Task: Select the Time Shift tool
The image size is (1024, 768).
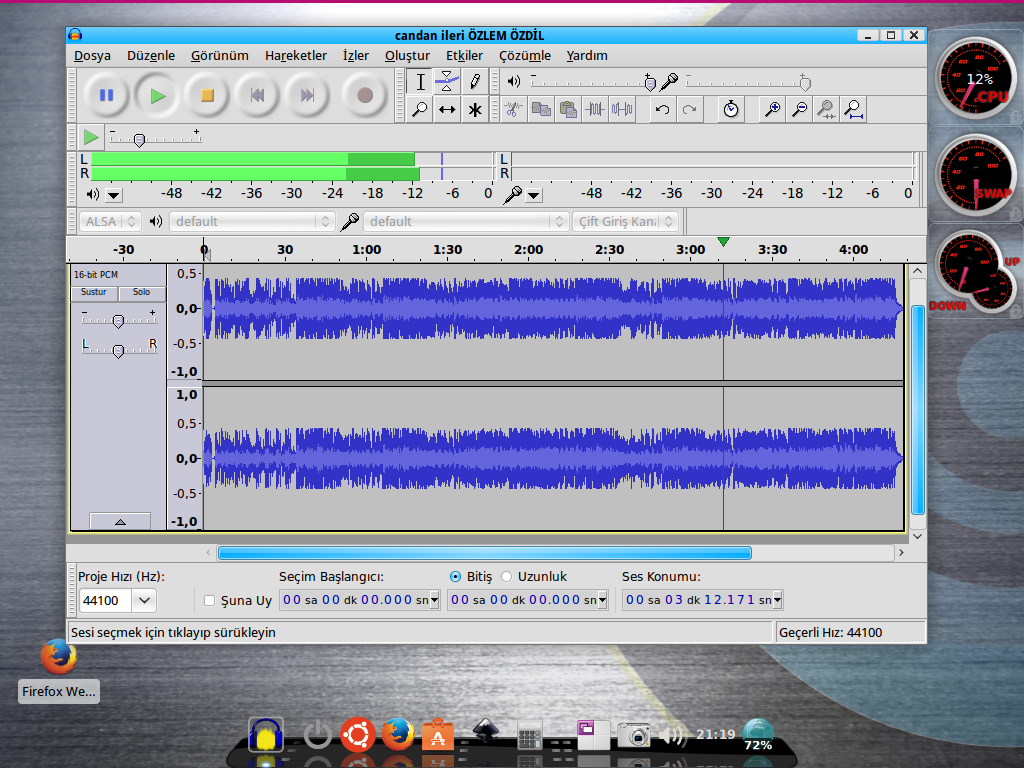Action: 447,109
